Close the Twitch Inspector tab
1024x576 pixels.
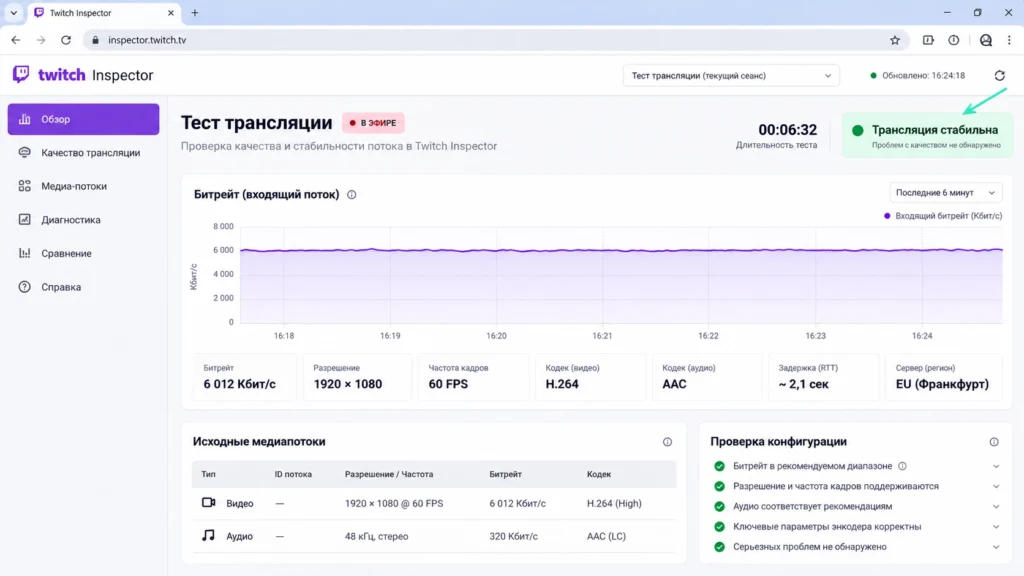170,12
